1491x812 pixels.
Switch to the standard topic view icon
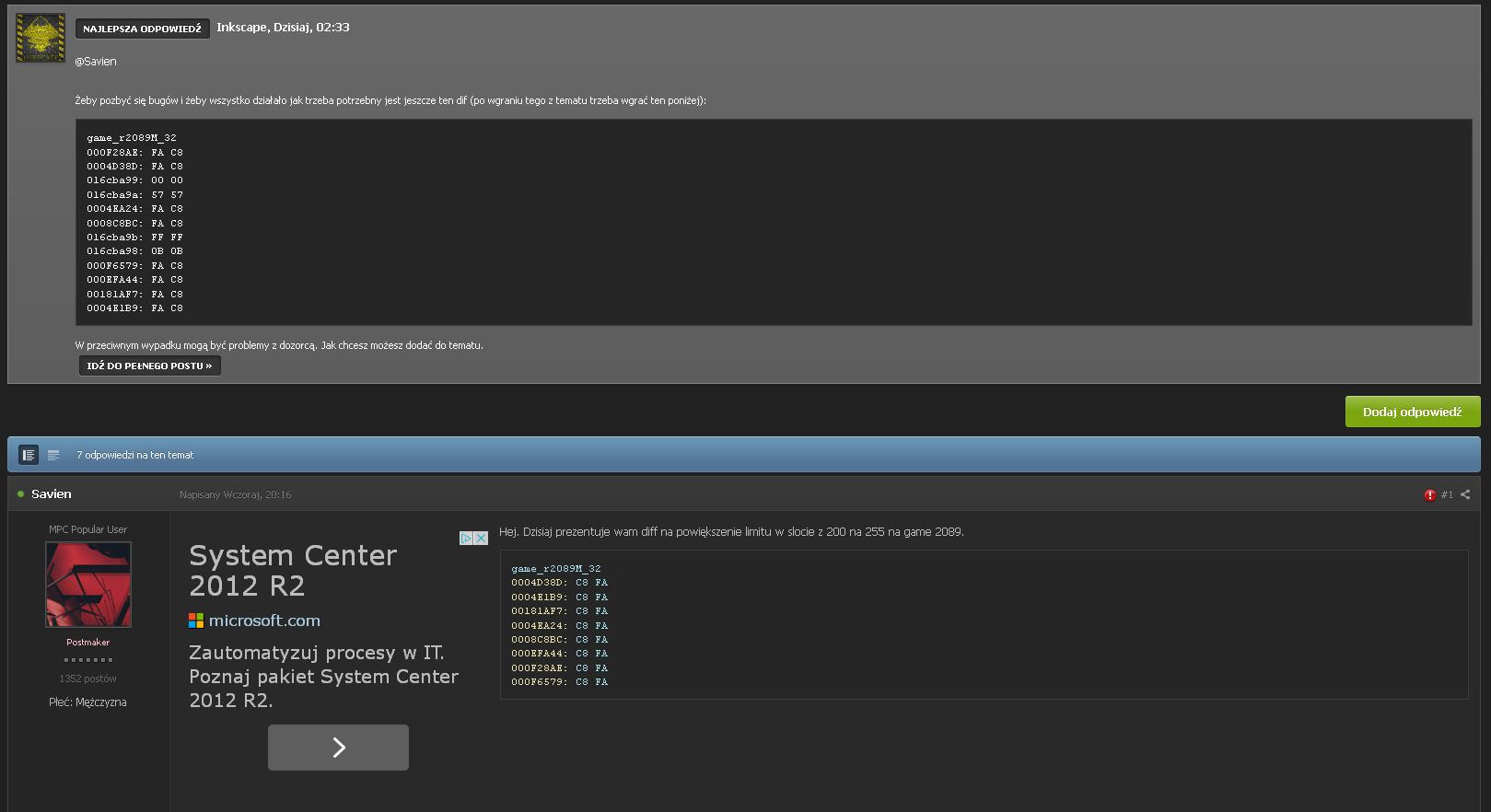pos(29,455)
